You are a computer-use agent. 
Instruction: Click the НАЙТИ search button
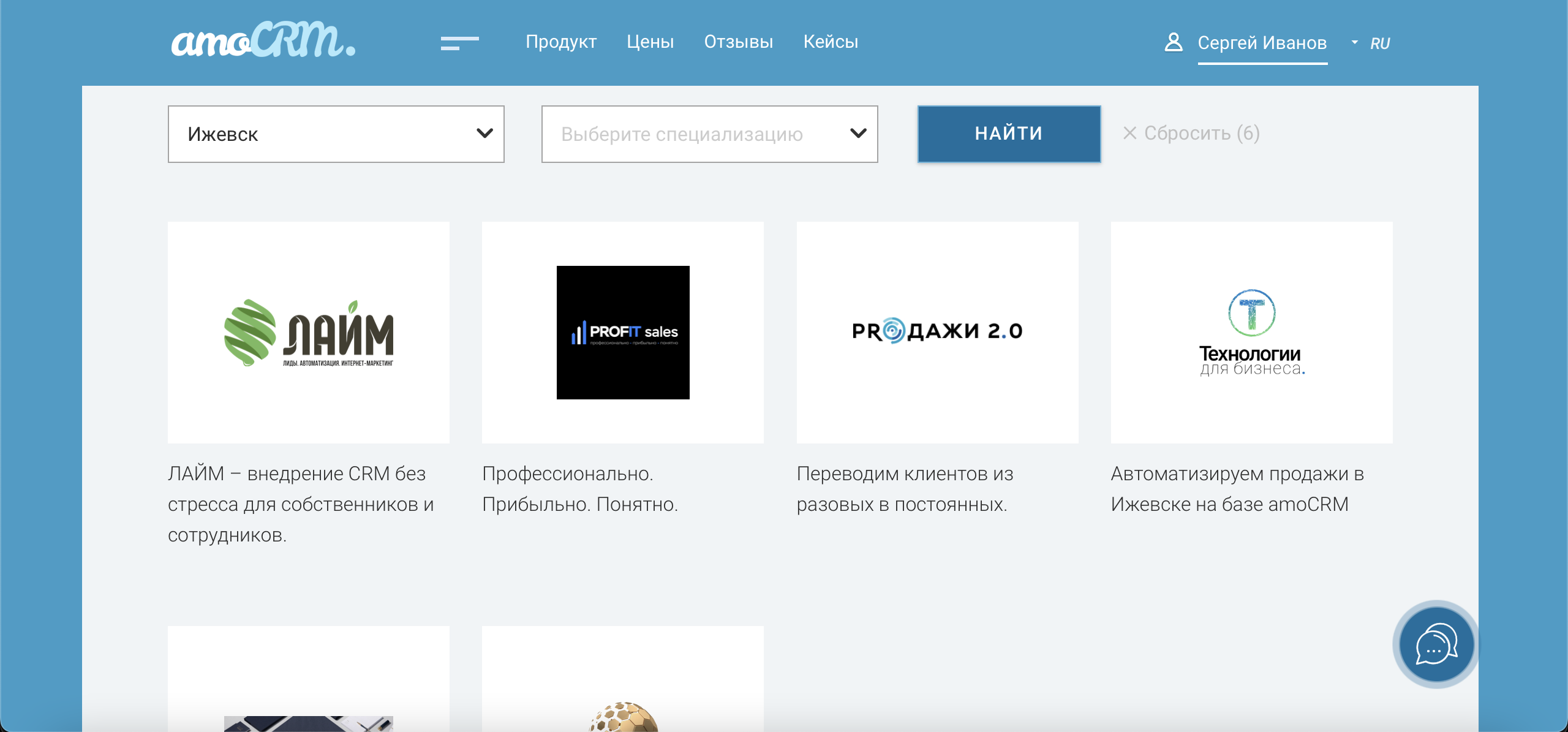pos(1009,134)
